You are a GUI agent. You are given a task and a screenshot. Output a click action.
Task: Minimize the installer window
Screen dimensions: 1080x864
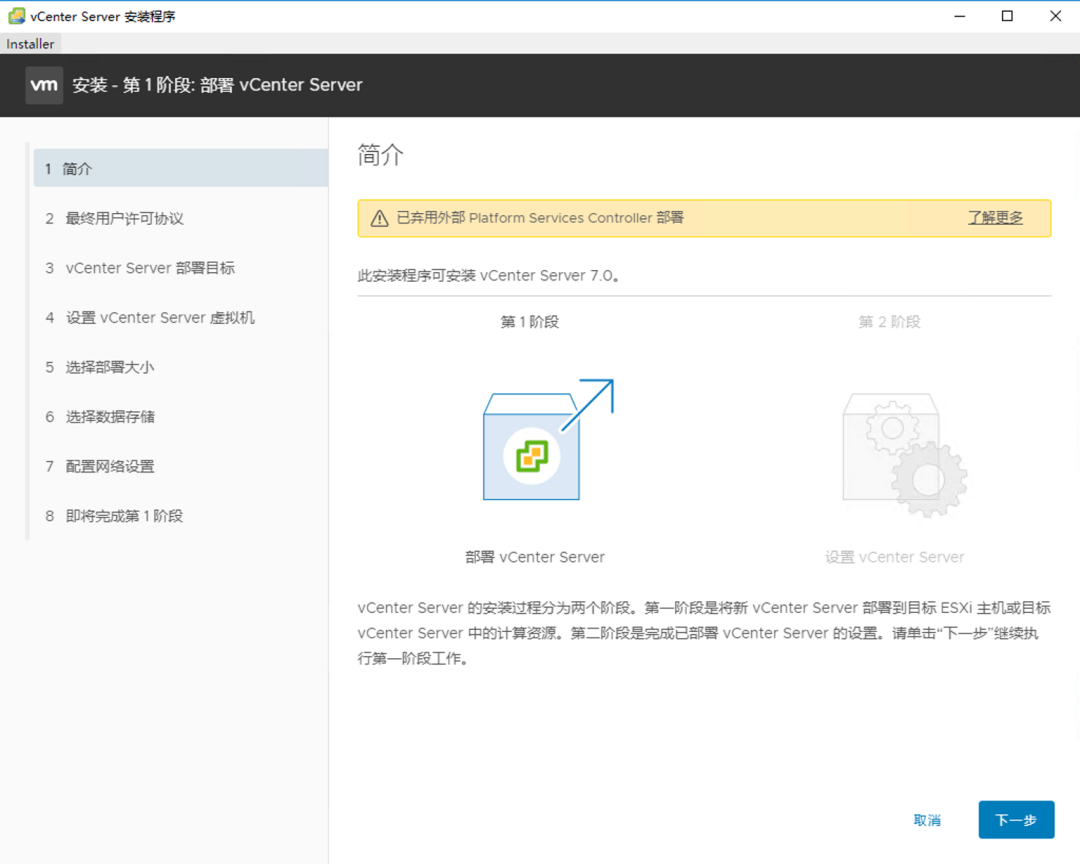959,16
